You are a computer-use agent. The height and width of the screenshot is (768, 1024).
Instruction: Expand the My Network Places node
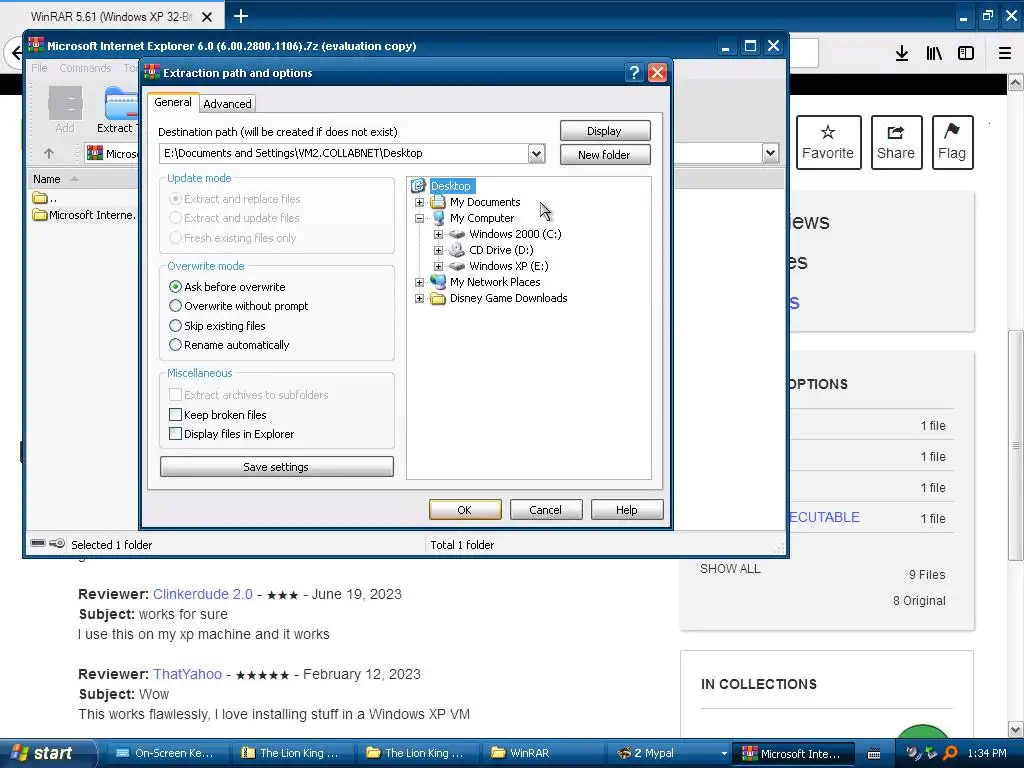tap(419, 282)
